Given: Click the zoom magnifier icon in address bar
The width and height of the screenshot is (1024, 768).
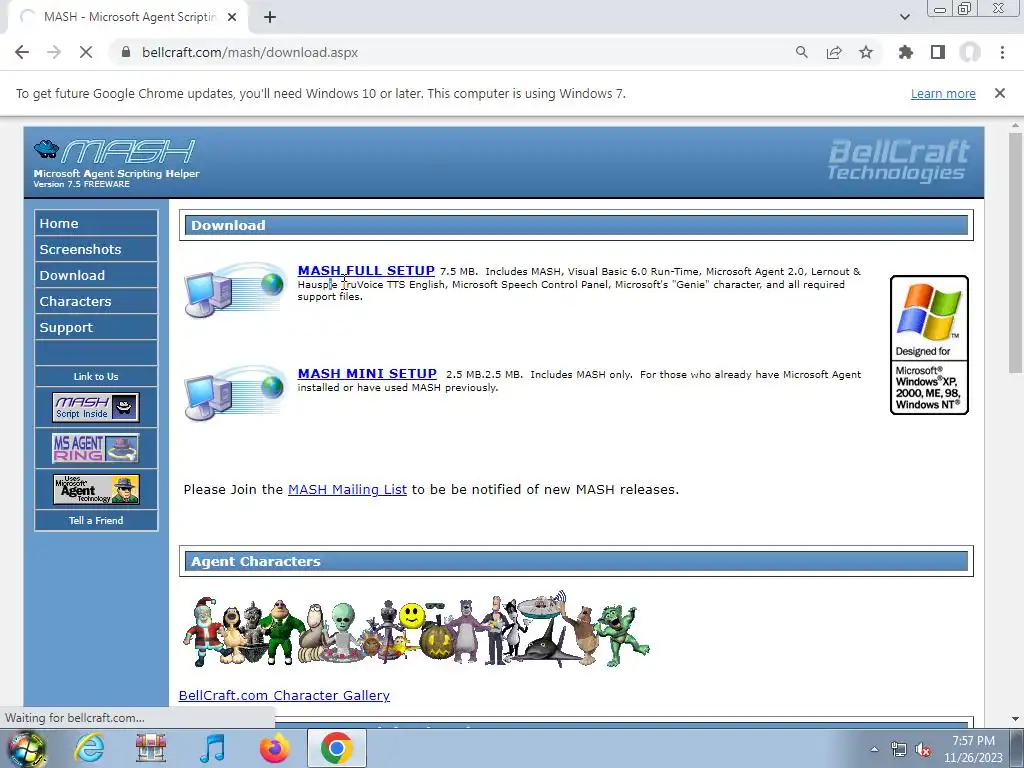Looking at the screenshot, I should coord(801,52).
